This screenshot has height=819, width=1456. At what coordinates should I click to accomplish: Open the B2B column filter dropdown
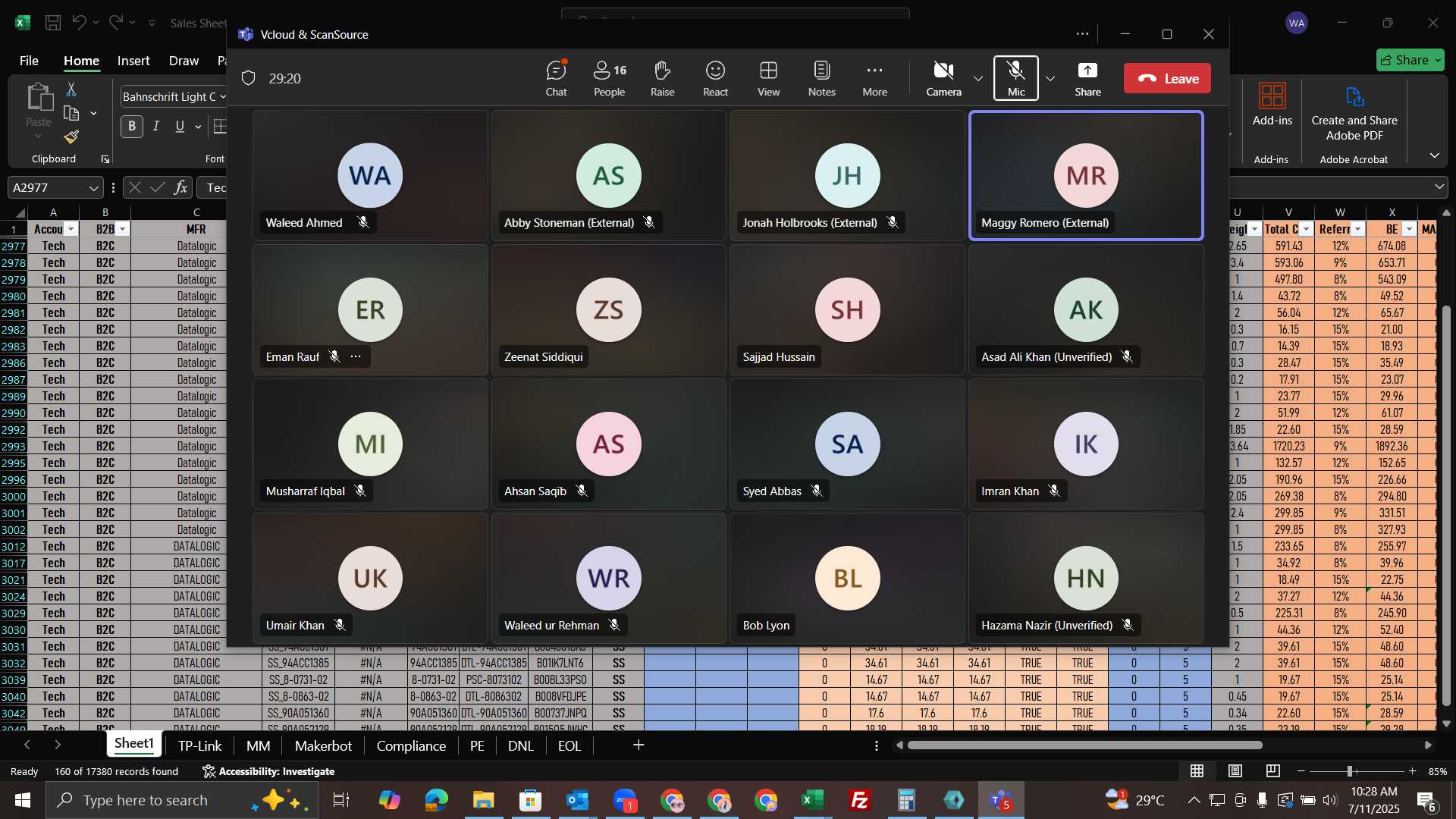coord(123,229)
